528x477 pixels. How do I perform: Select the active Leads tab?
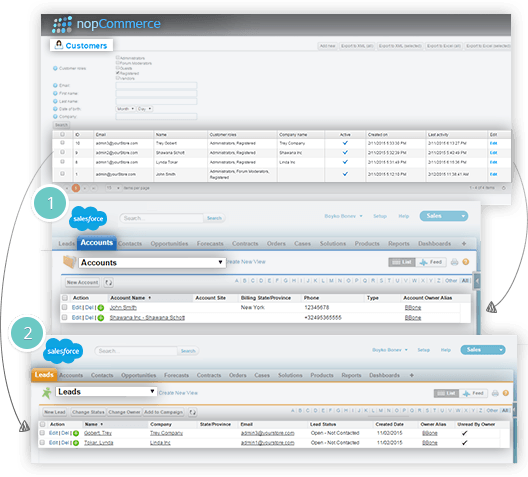(44, 375)
